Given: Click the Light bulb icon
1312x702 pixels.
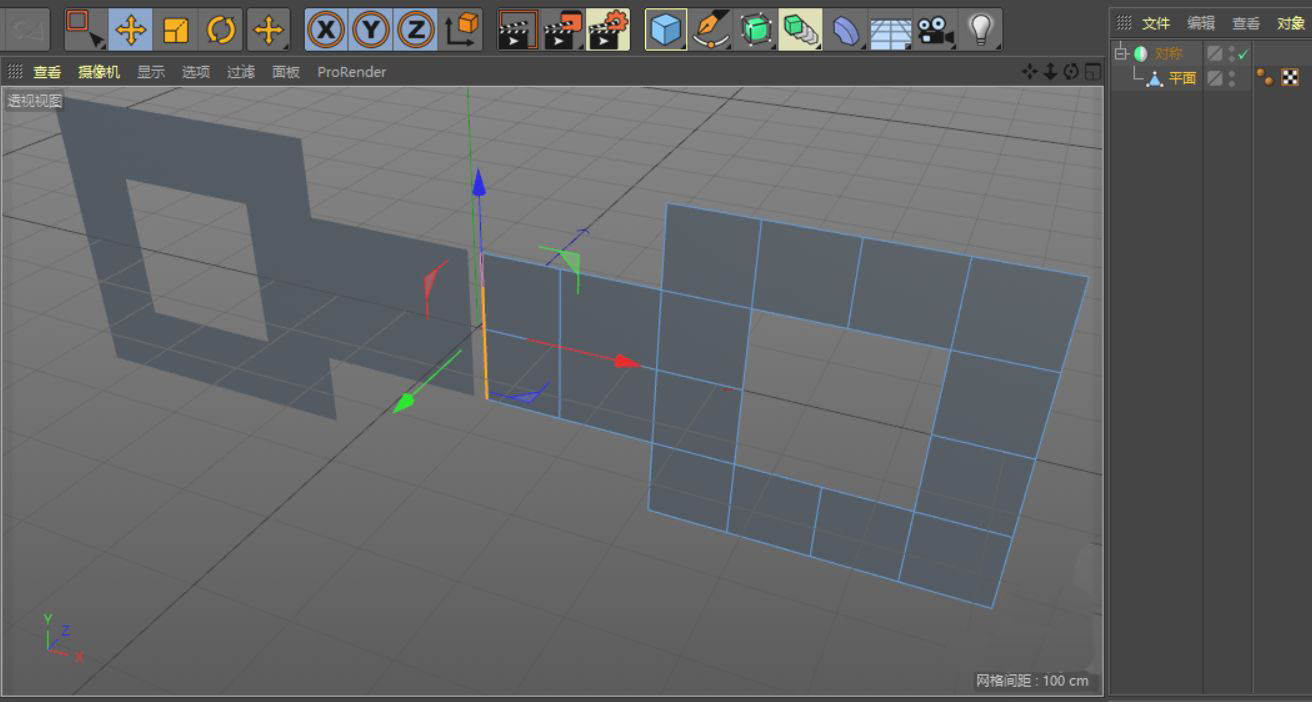Looking at the screenshot, I should pyautogui.click(x=981, y=30).
